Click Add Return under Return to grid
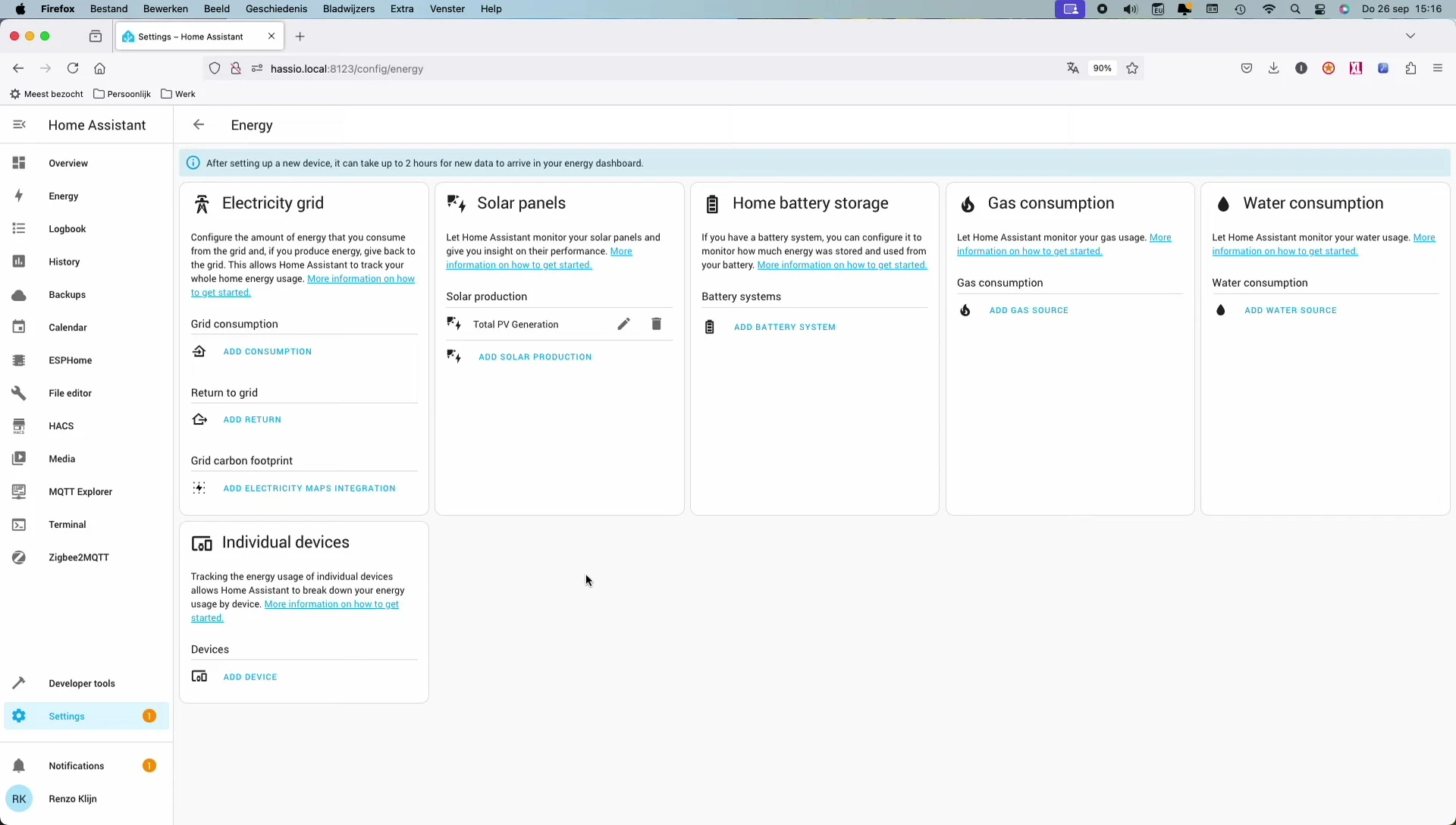 coord(252,419)
